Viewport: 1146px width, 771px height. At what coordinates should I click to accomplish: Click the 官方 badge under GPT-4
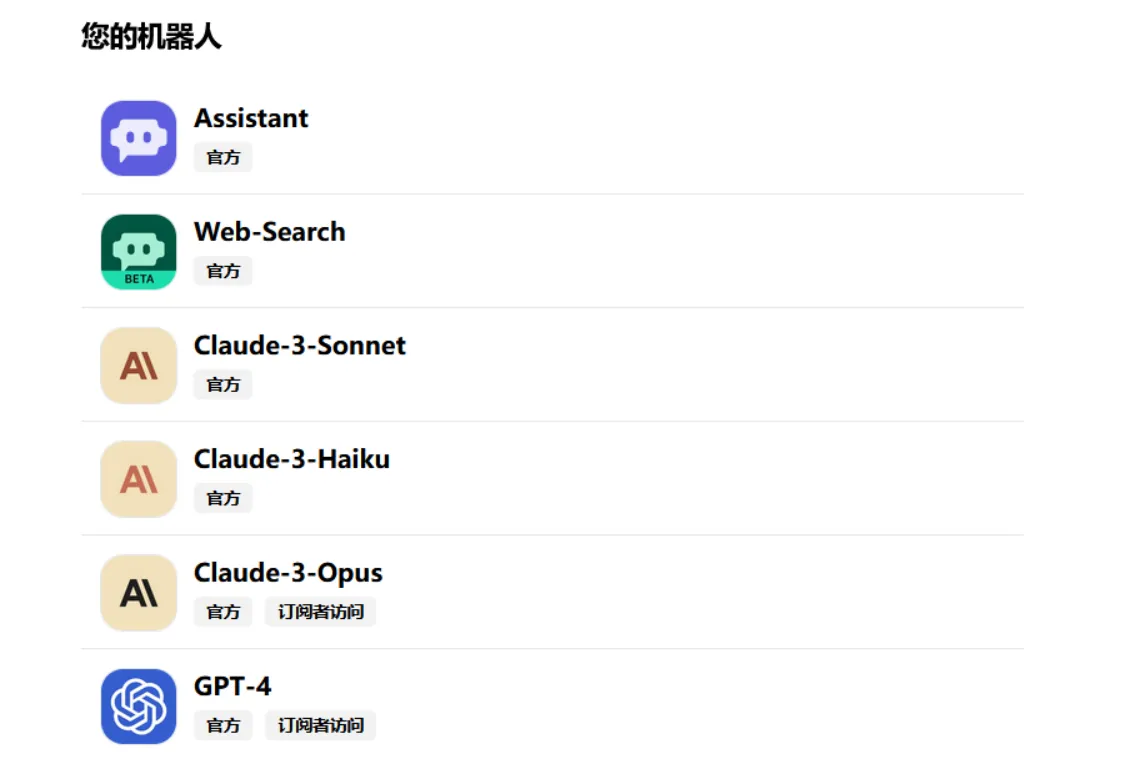223,725
